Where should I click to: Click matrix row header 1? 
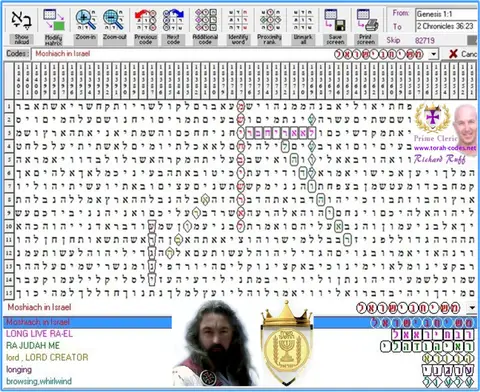(9, 107)
